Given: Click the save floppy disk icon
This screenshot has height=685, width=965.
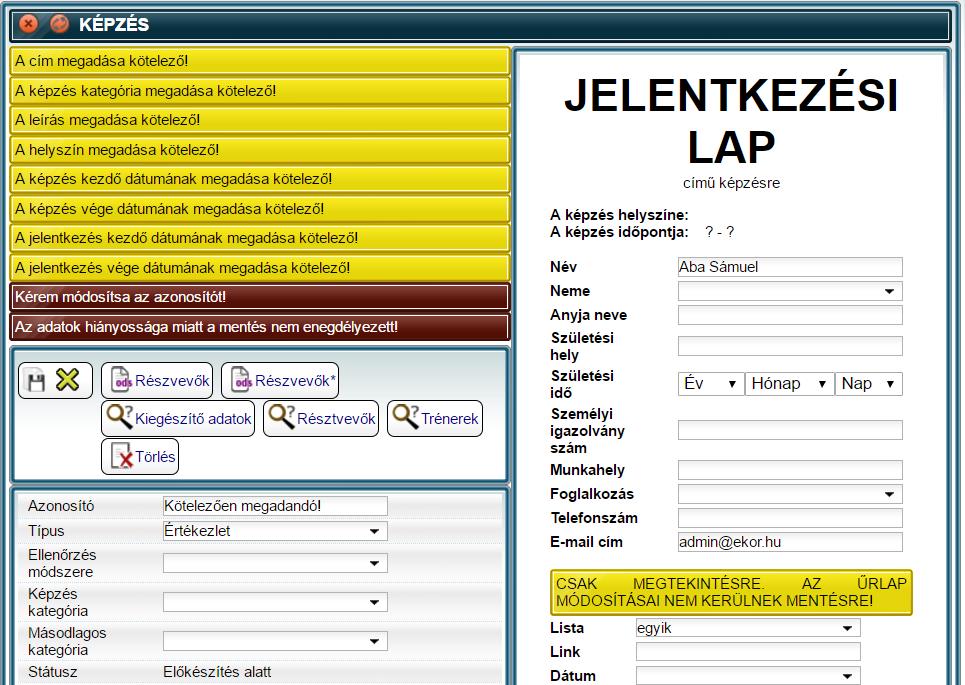Looking at the screenshot, I should [x=36, y=381].
